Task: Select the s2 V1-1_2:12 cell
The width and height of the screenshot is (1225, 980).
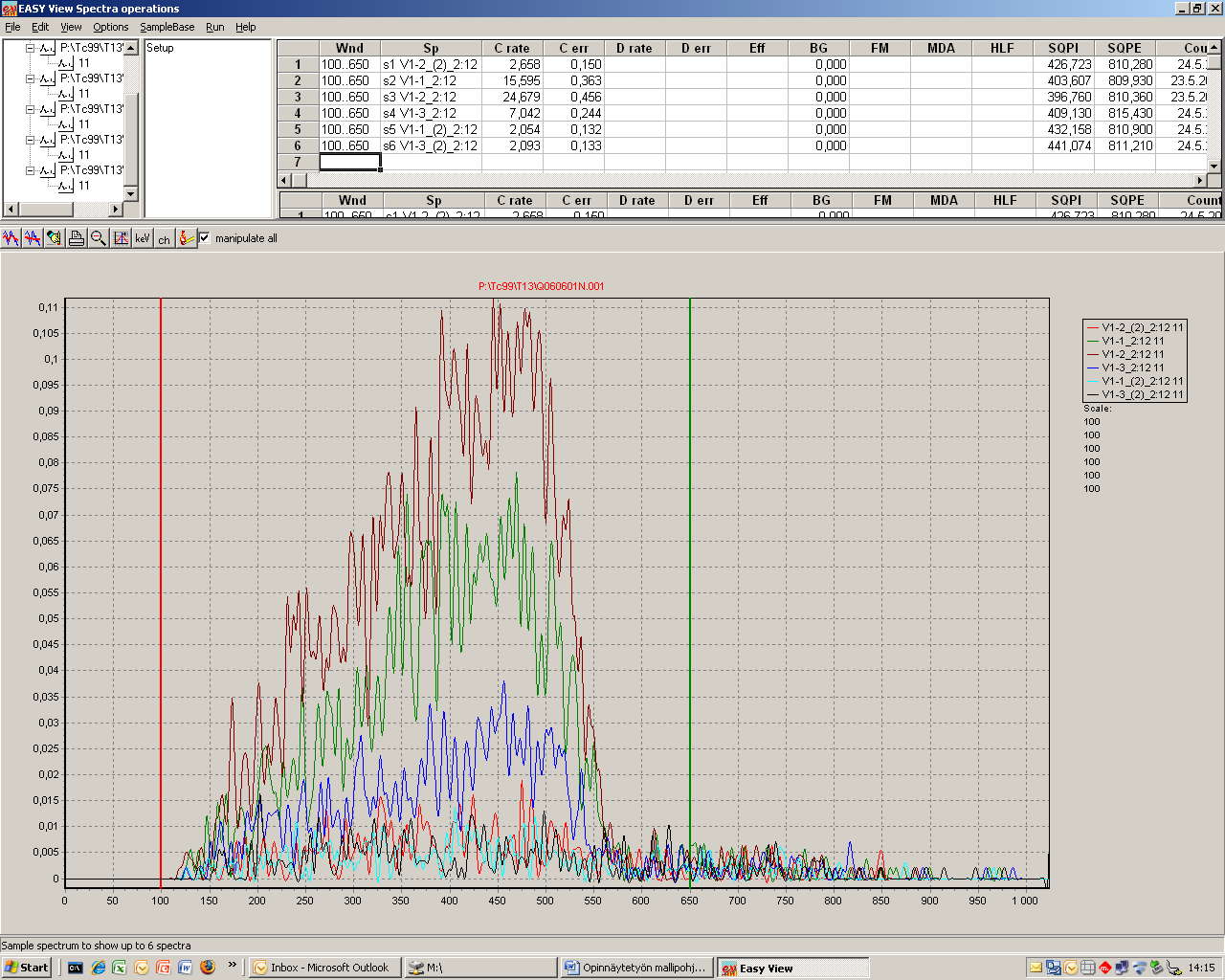Action: [x=431, y=80]
